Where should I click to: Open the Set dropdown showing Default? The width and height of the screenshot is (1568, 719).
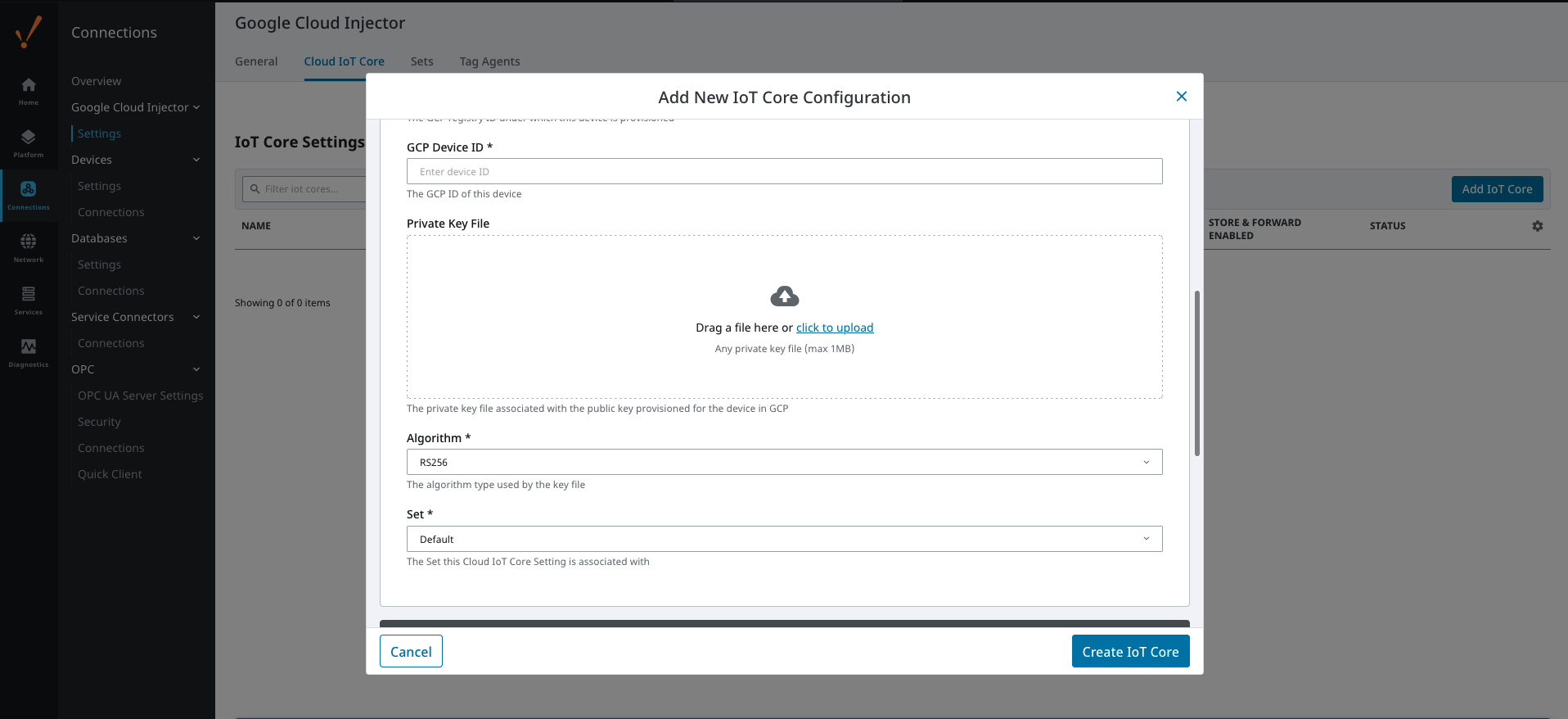pos(784,539)
